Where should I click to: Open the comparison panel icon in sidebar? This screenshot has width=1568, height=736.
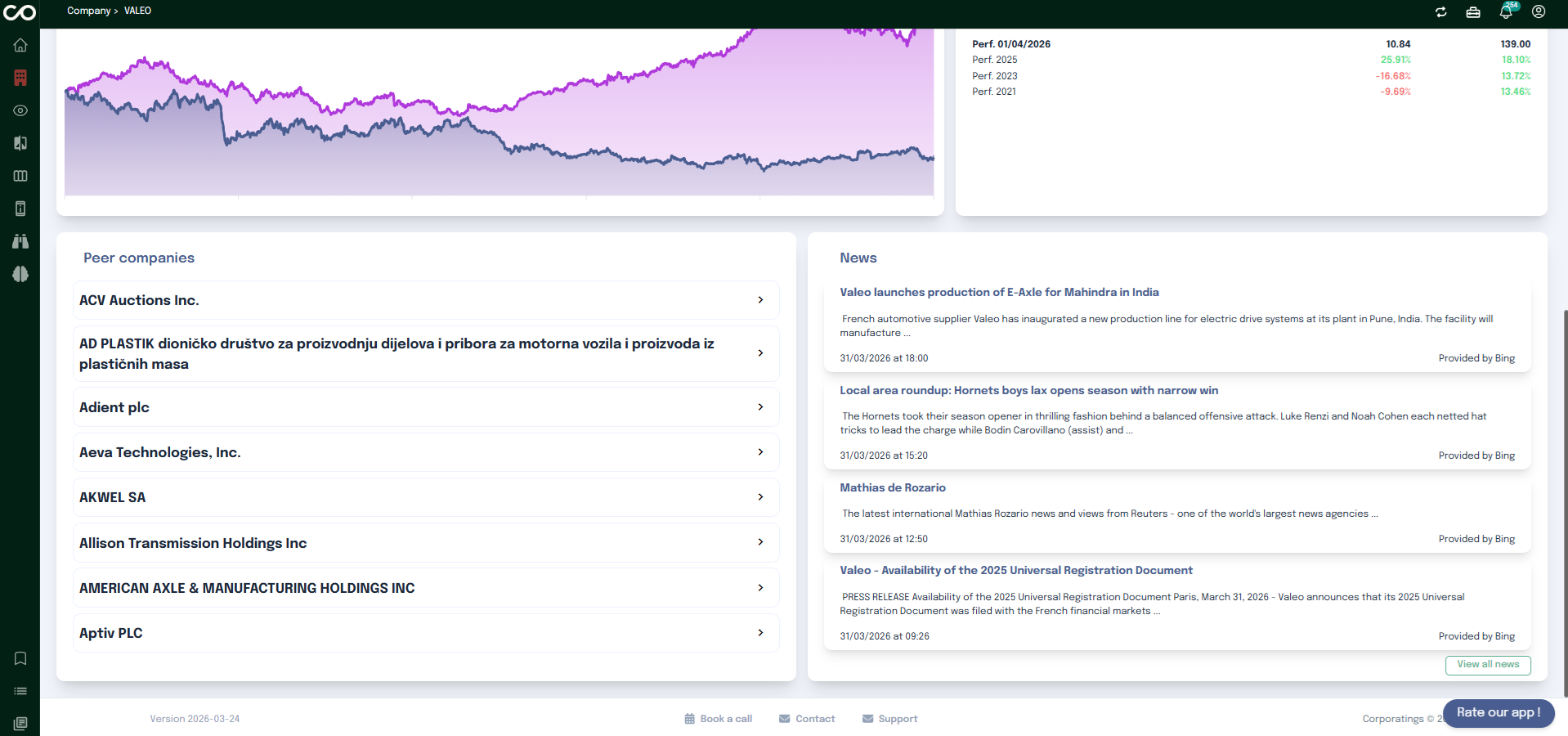click(20, 143)
